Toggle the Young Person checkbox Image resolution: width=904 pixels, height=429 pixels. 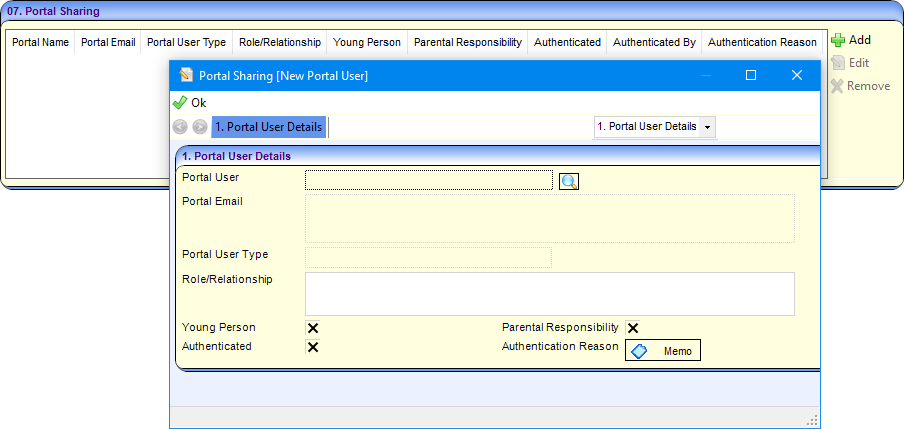(x=313, y=328)
